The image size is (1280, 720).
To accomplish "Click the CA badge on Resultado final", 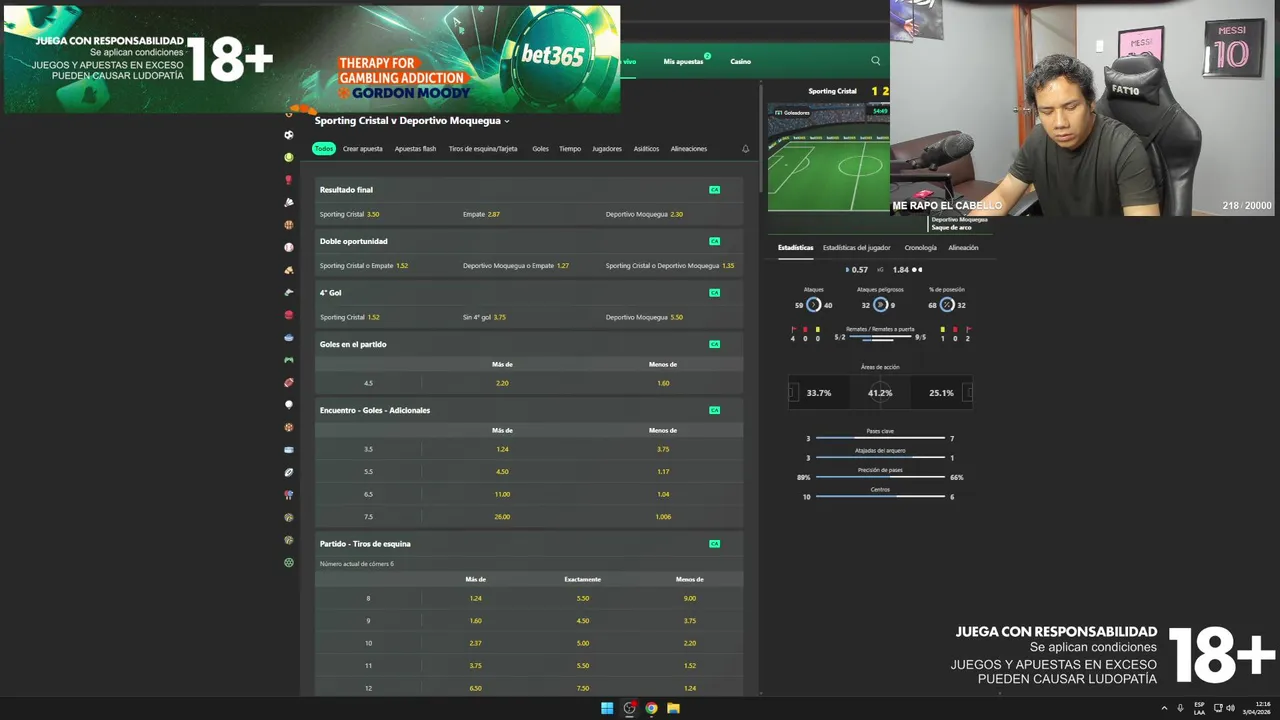I will click(x=714, y=189).
